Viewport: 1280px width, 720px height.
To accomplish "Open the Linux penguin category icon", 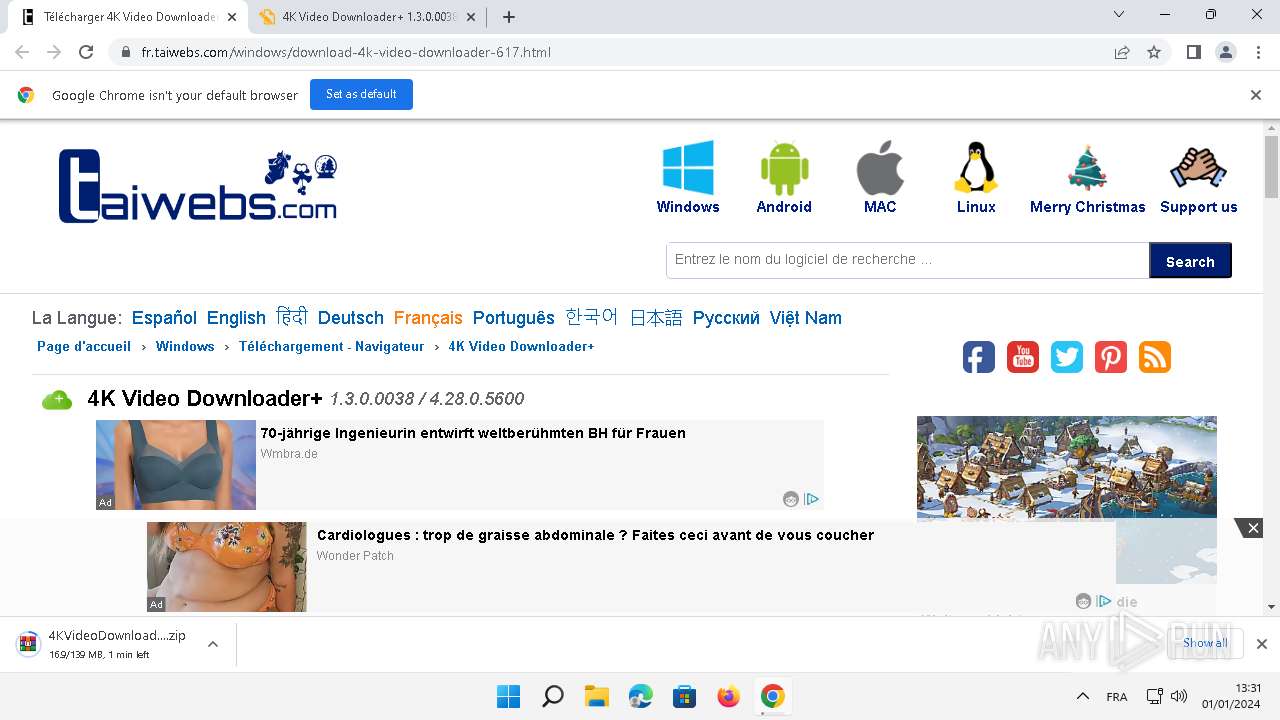I will click(976, 167).
